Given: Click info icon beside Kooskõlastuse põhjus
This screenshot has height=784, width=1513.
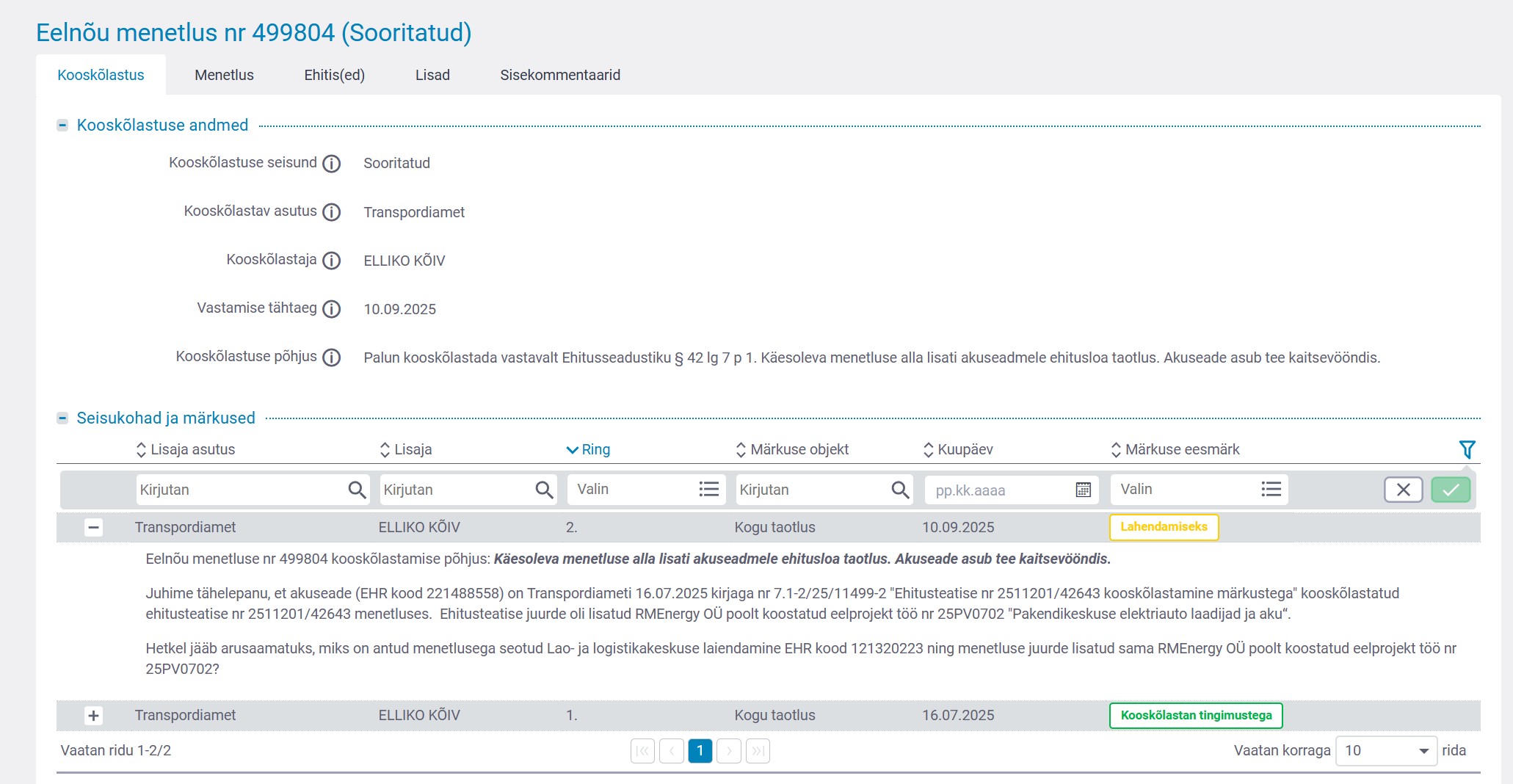Looking at the screenshot, I should (x=332, y=357).
